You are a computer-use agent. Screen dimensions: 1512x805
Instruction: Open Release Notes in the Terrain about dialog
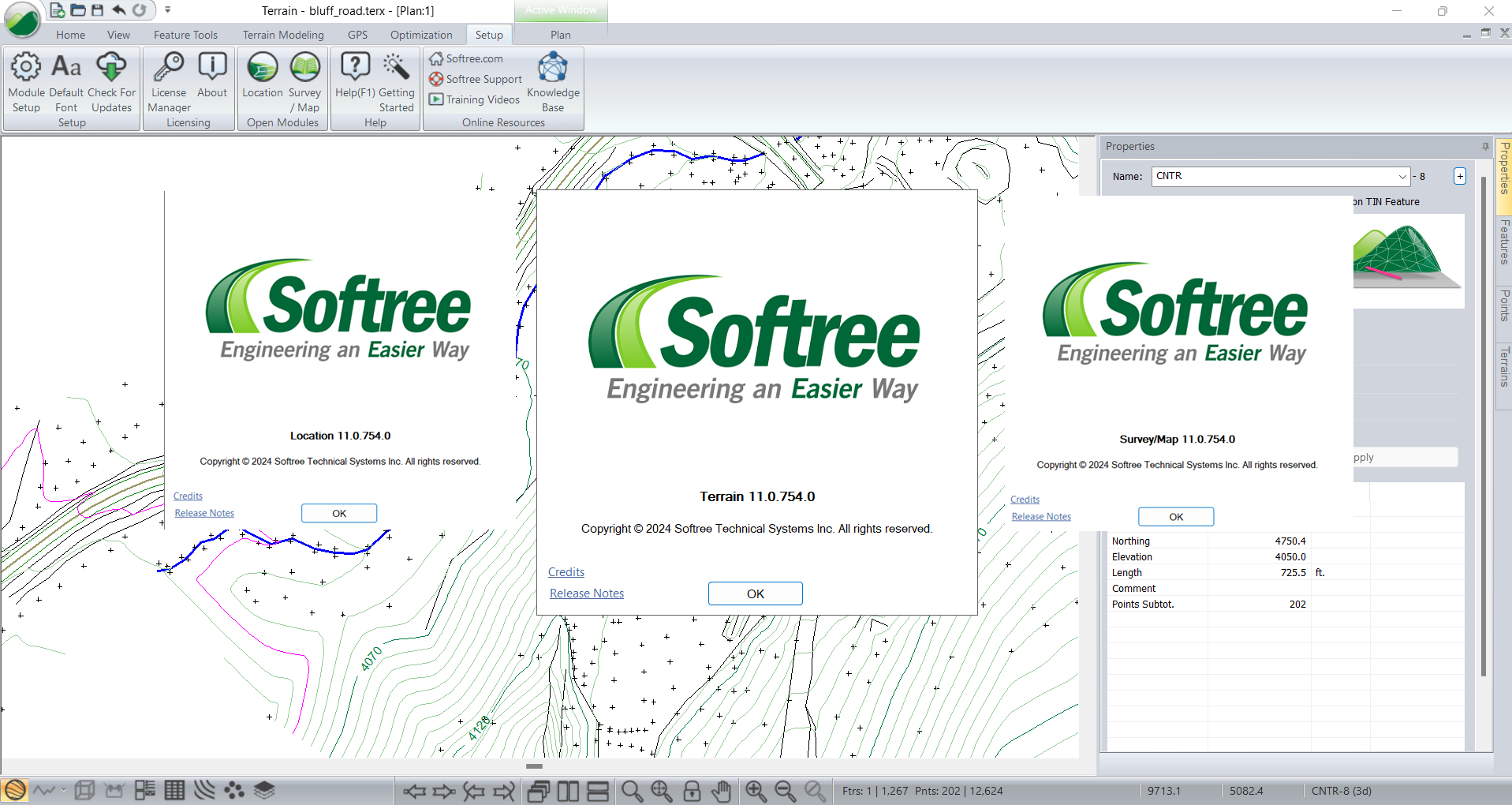click(x=587, y=593)
